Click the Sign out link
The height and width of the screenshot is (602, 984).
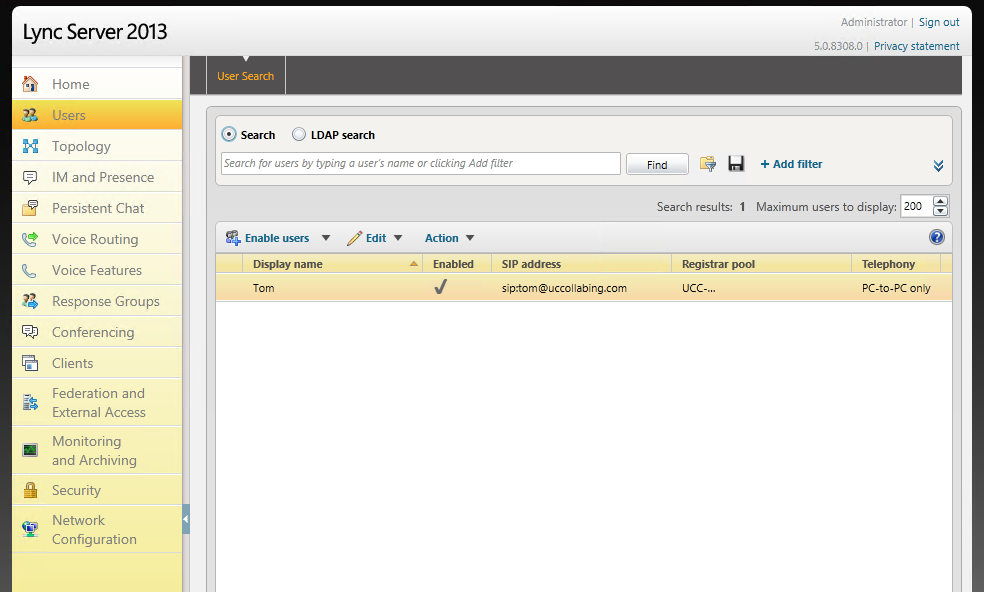[x=939, y=22]
